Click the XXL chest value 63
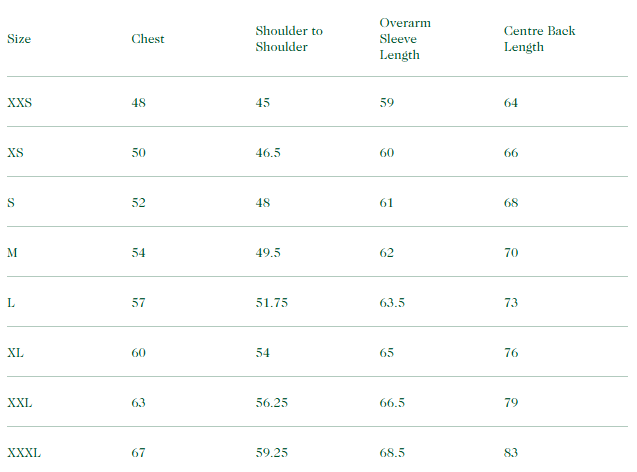 (x=138, y=403)
